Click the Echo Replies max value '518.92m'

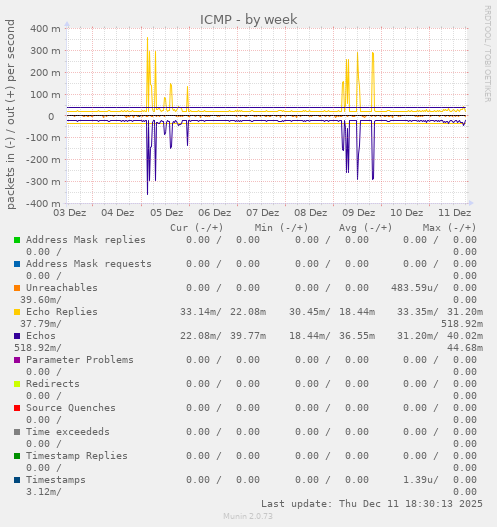pyautogui.click(x=462, y=324)
